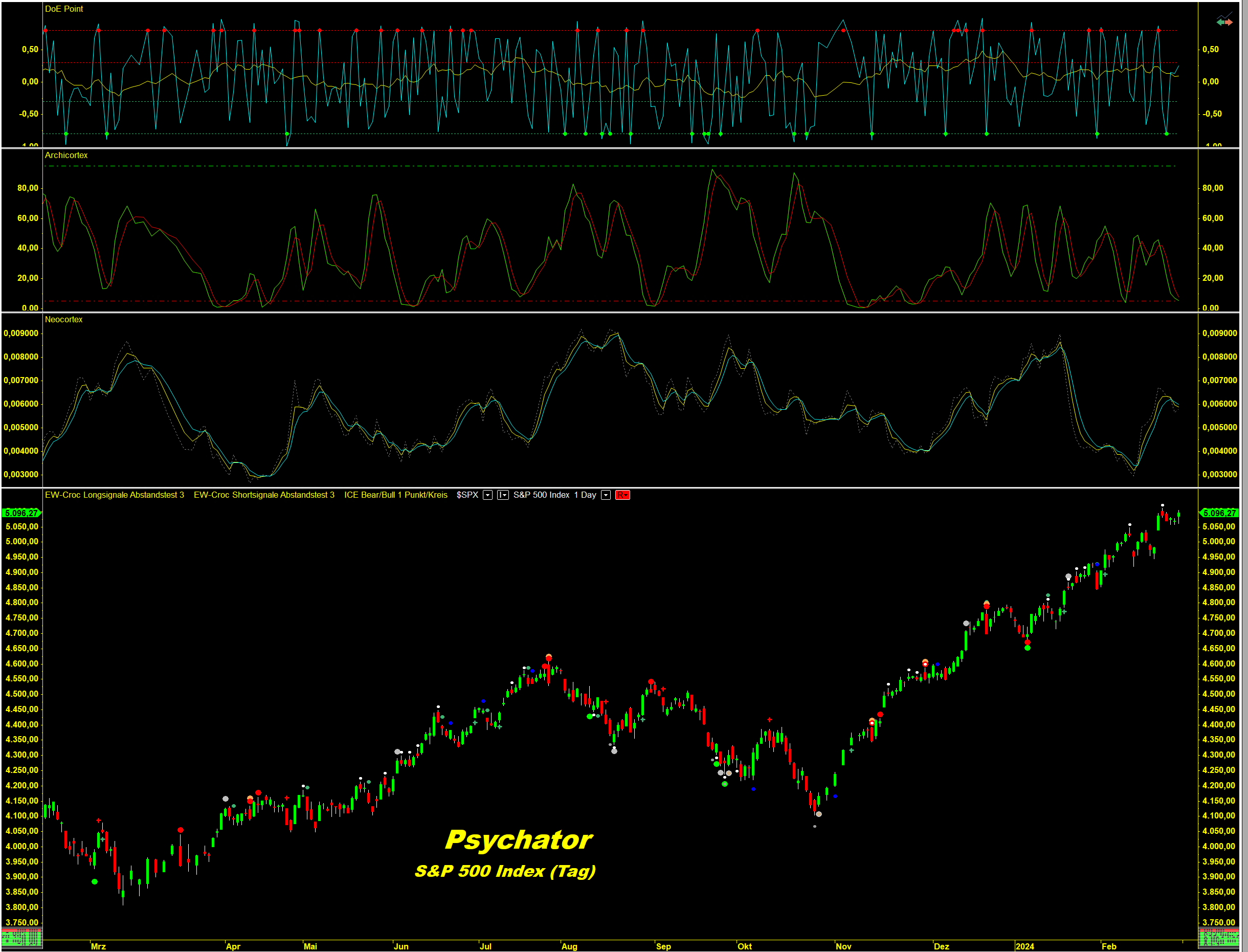Click the orange right arrow icon
1248x952 pixels.
(1229, 23)
